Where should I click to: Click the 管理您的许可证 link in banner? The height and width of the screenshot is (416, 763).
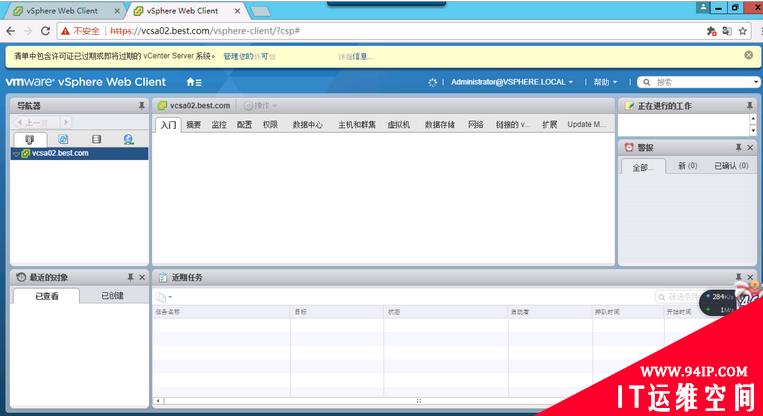point(249,56)
